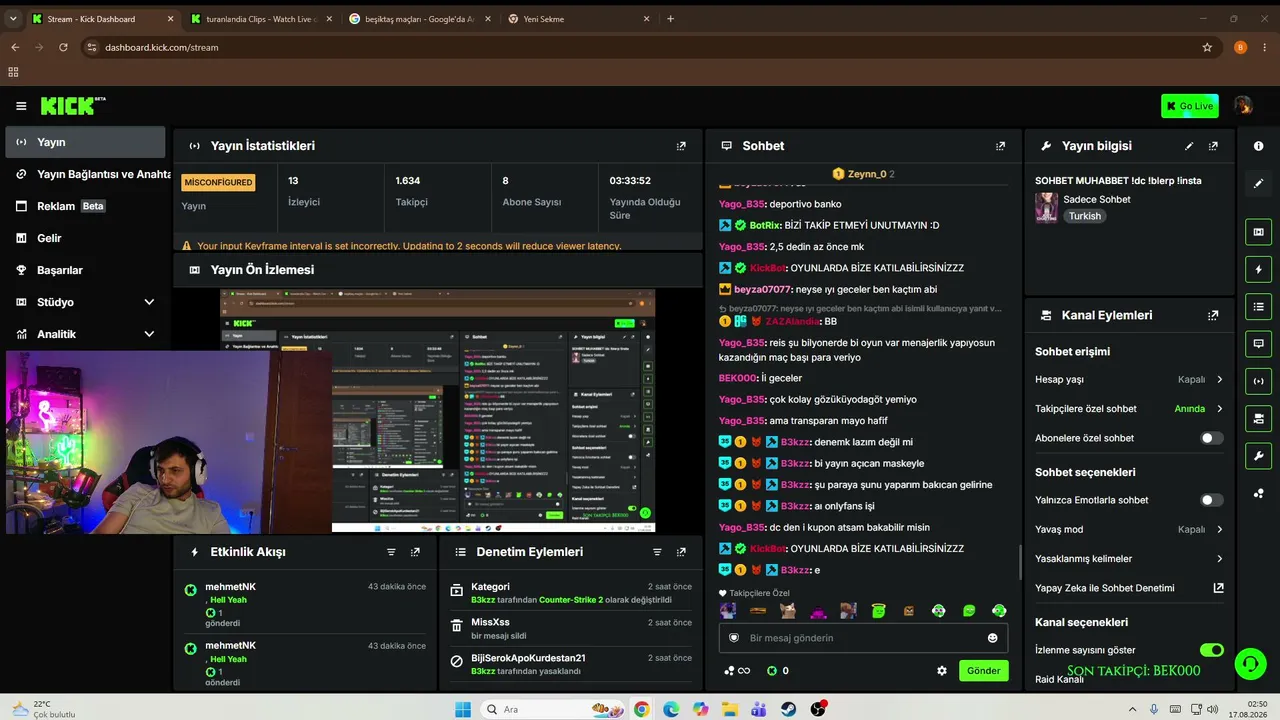Toggle the wrench stream info widget in sidebar
Viewport: 1280px width, 720px height.
[1259, 456]
